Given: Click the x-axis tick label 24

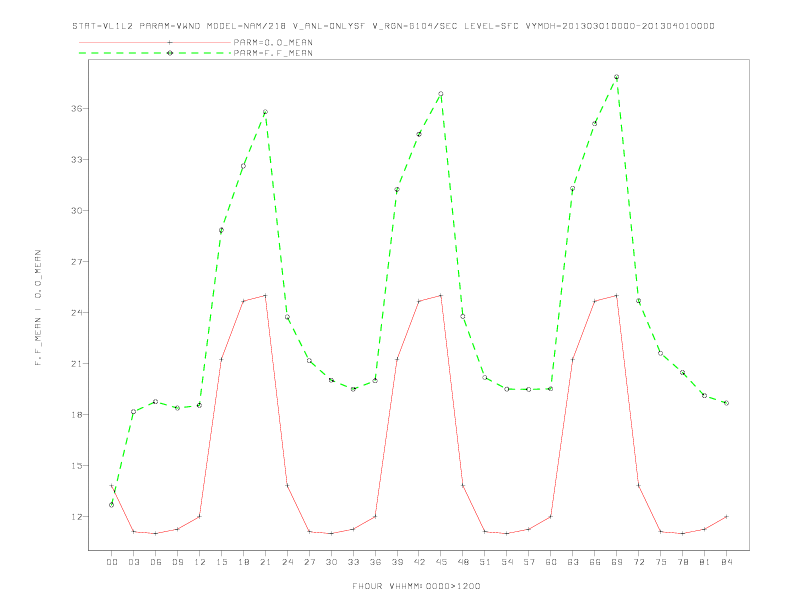Looking at the screenshot, I should (287, 562).
